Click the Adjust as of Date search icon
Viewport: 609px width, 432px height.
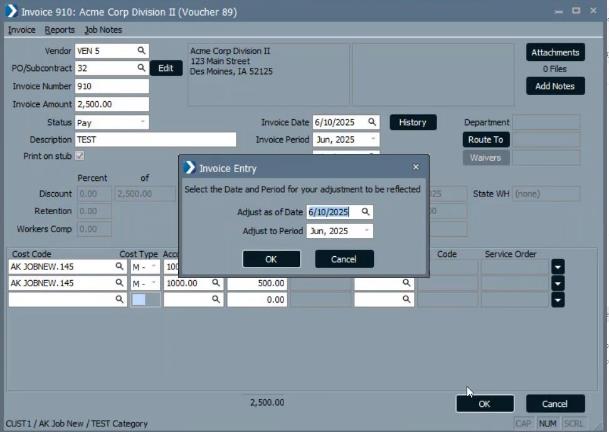(x=366, y=212)
